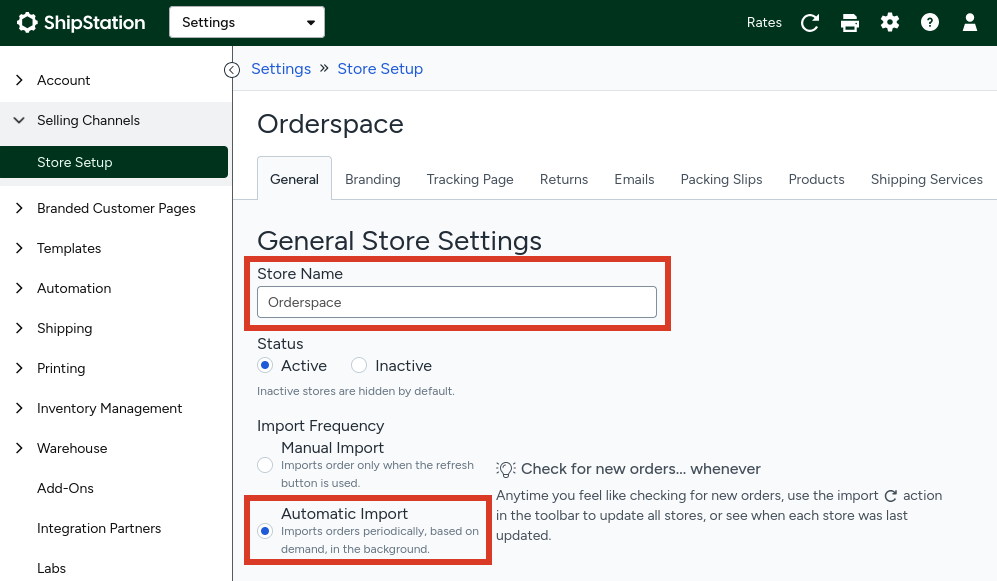Open the print queue icon
This screenshot has width=997, height=581.
(x=849, y=23)
